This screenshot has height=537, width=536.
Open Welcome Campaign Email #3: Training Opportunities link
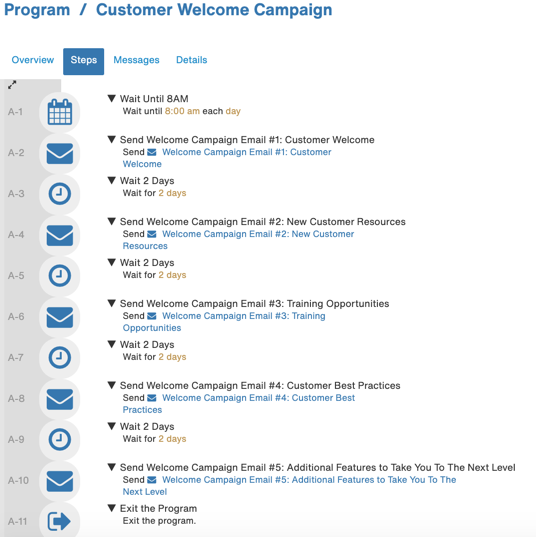pos(224,322)
